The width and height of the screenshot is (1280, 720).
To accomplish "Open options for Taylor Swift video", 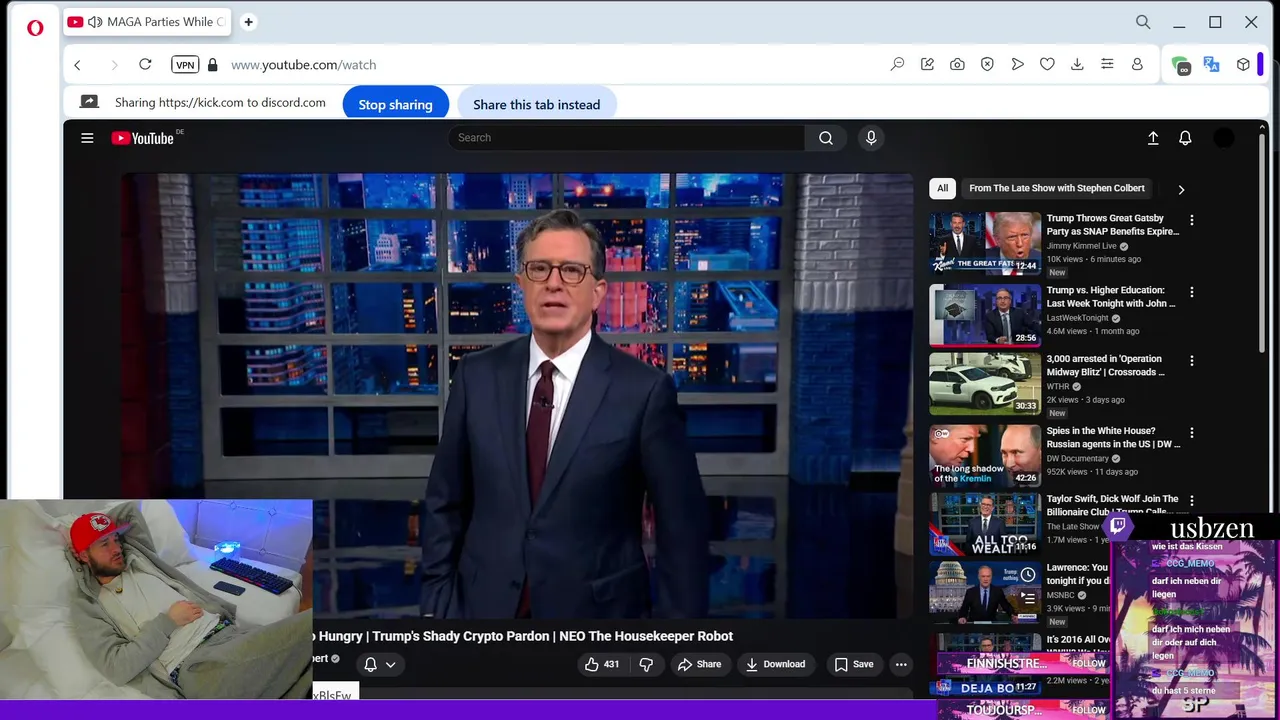I will click(x=1191, y=500).
